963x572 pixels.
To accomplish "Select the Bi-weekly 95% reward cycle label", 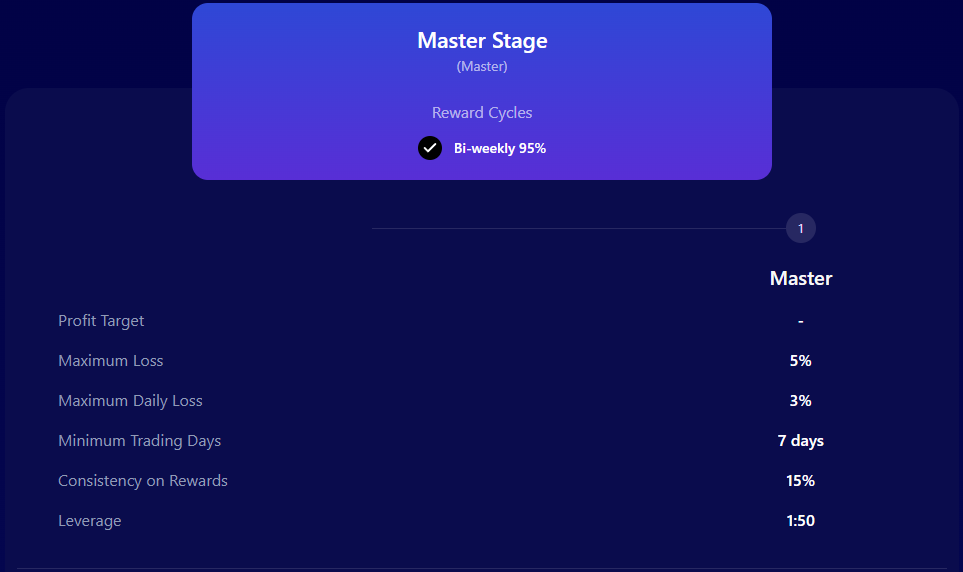I will (500, 148).
